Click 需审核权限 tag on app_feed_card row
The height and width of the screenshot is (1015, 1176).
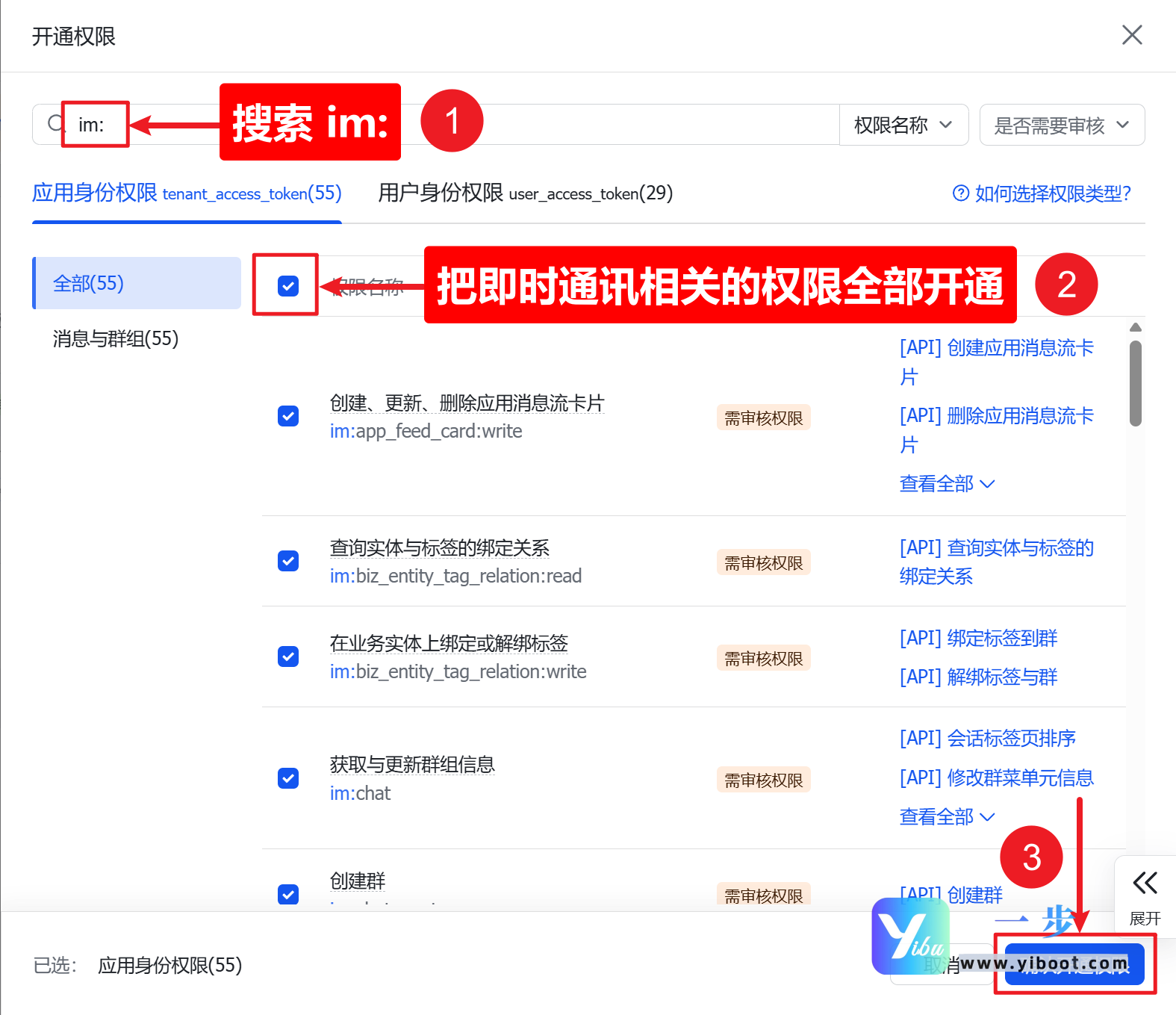[x=764, y=418]
